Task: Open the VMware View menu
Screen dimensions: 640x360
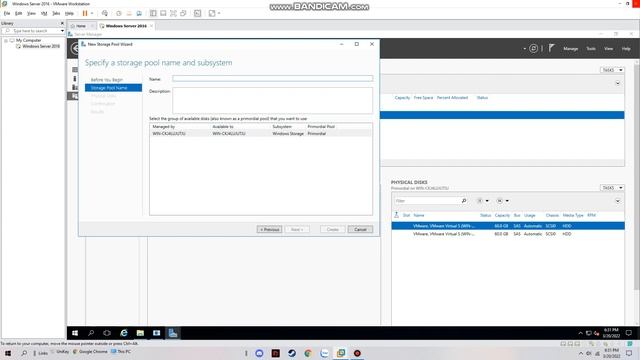Action: 31,13
